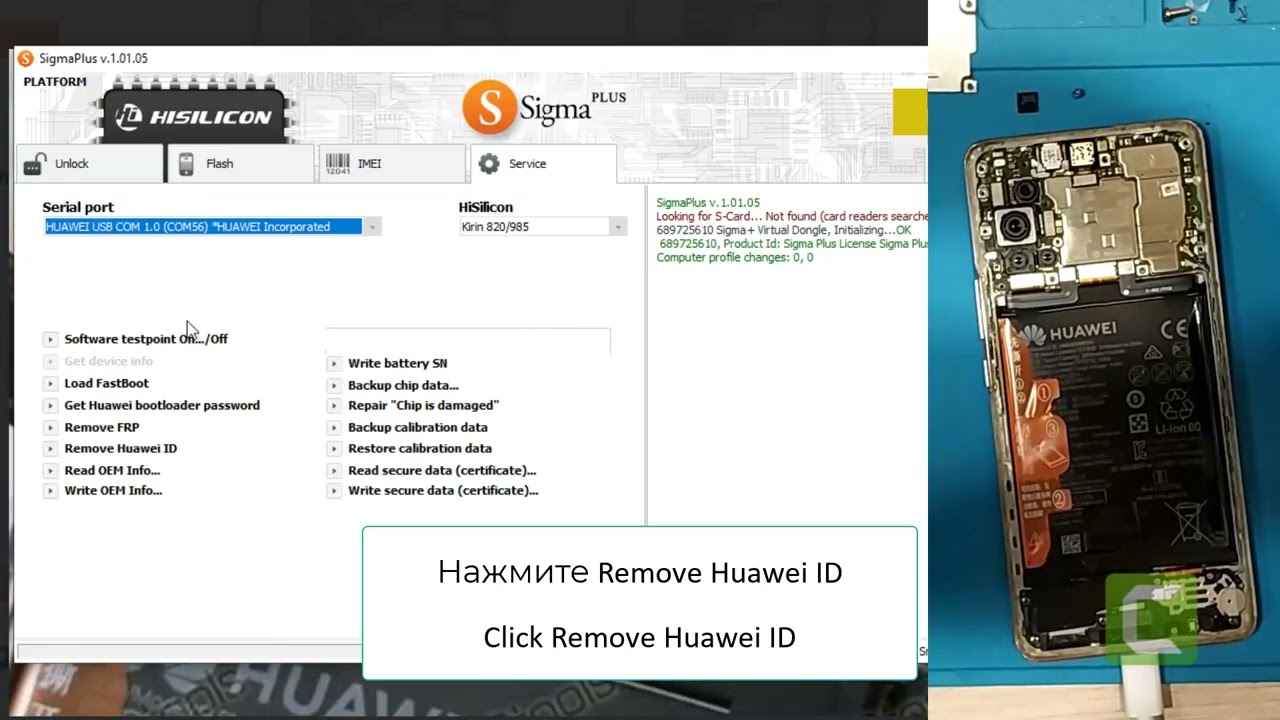Click arrow icon beside Load FastBoot

(x=50, y=383)
